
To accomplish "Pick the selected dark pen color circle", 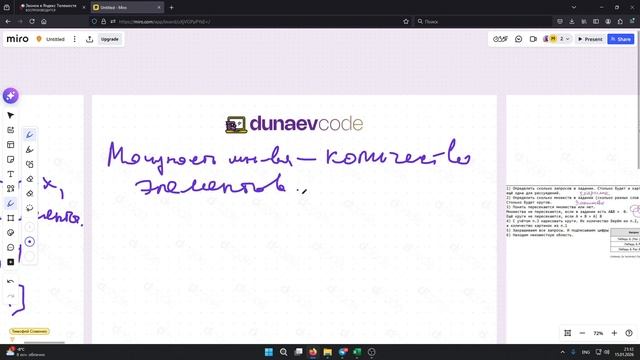I will [x=29, y=242].
